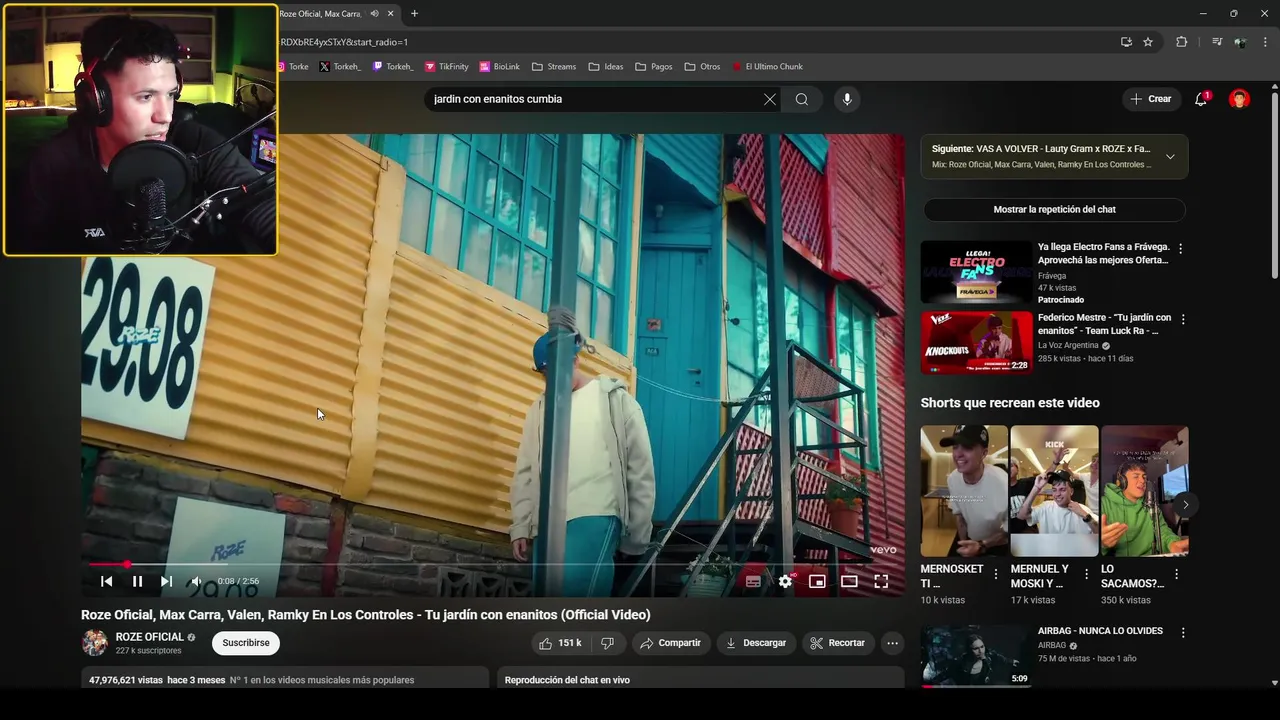Image resolution: width=1280 pixels, height=720 pixels.
Task: Open options for AIRBAG video
Action: (x=1183, y=633)
